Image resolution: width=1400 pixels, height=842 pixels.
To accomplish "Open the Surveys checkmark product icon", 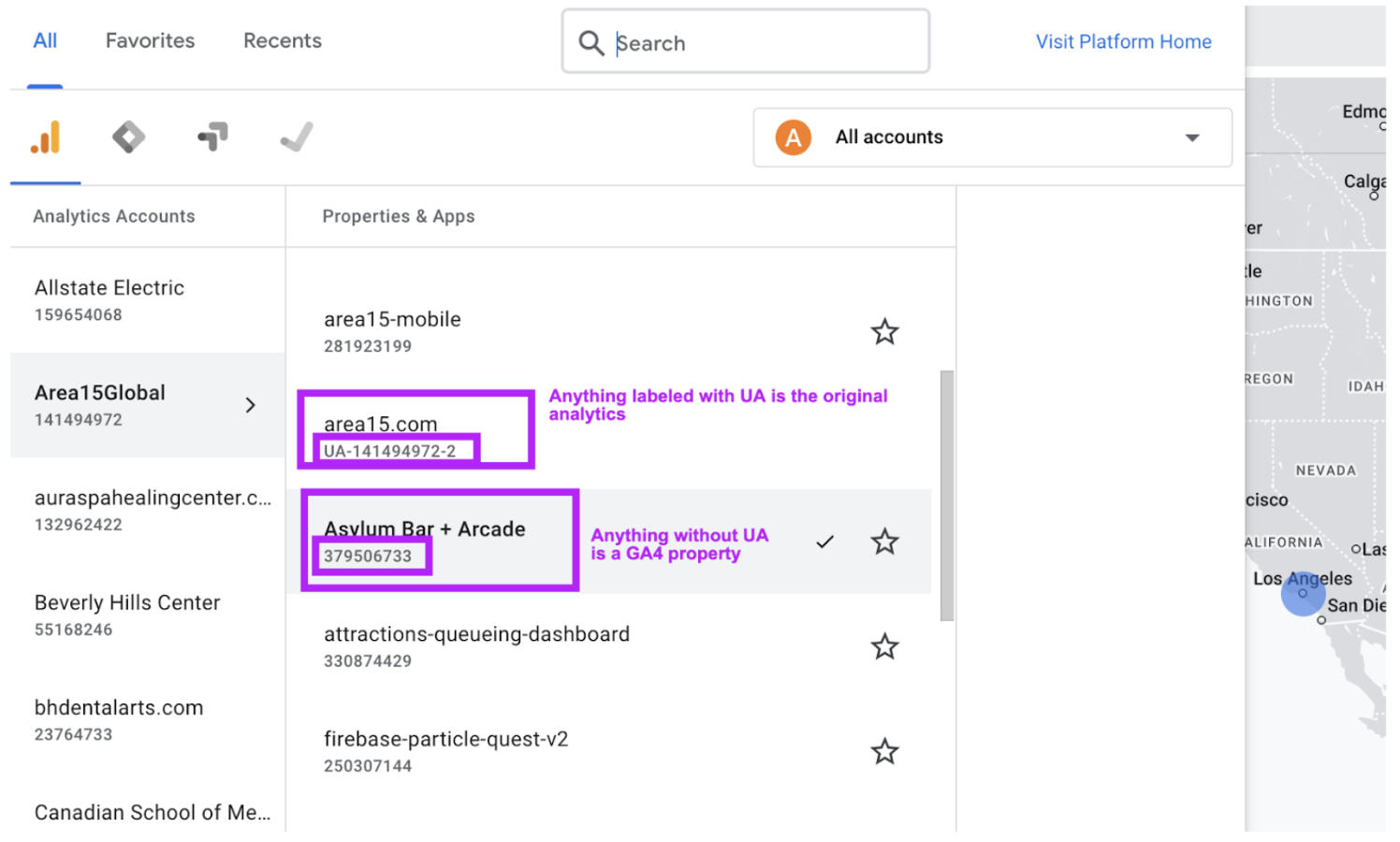I will point(297,138).
